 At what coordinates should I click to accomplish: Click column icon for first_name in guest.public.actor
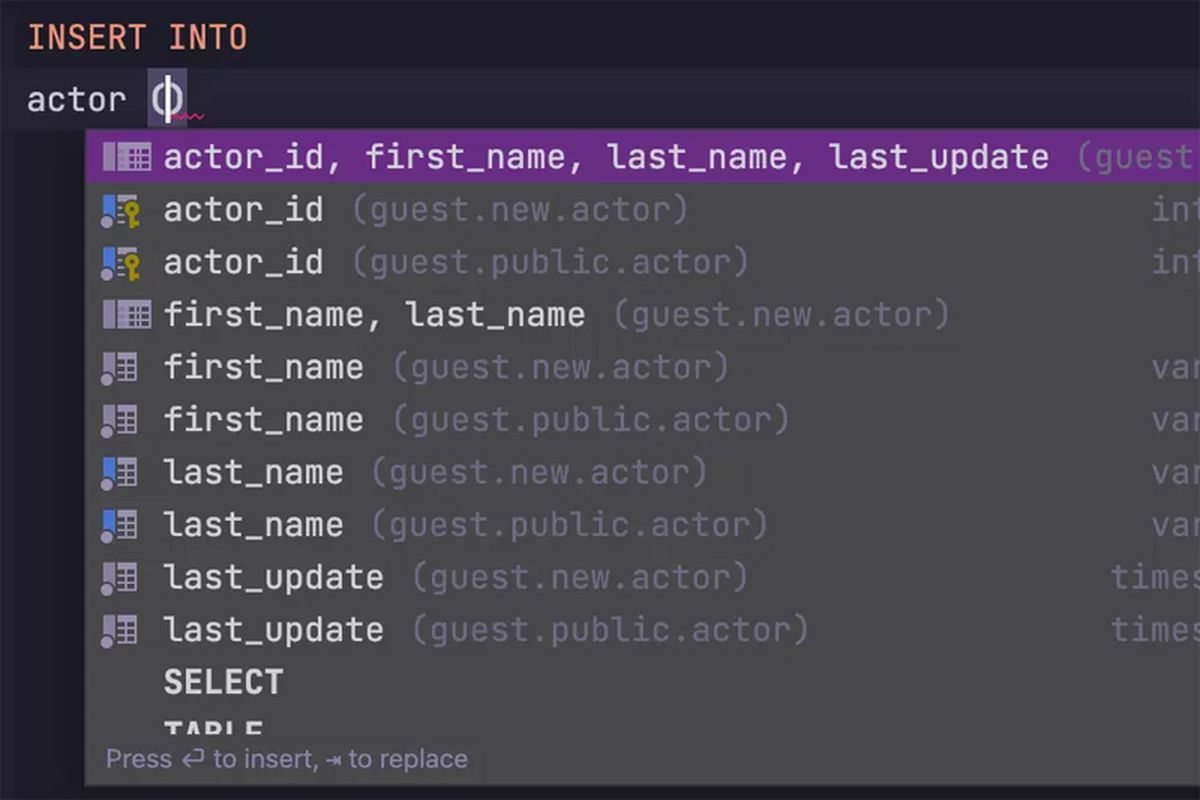coord(120,420)
